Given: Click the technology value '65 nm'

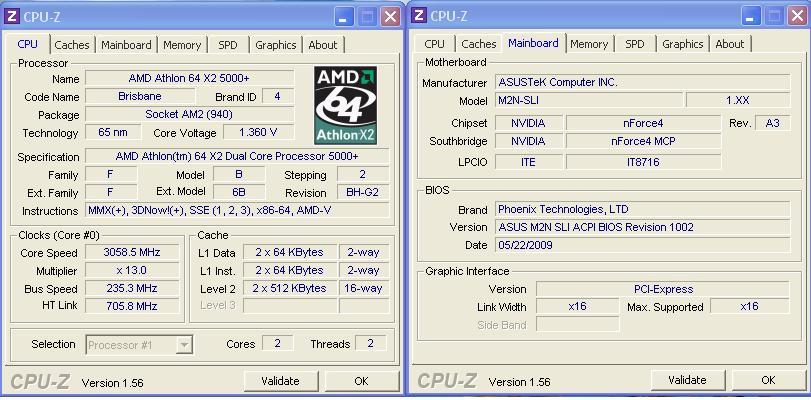Looking at the screenshot, I should pos(113,132).
